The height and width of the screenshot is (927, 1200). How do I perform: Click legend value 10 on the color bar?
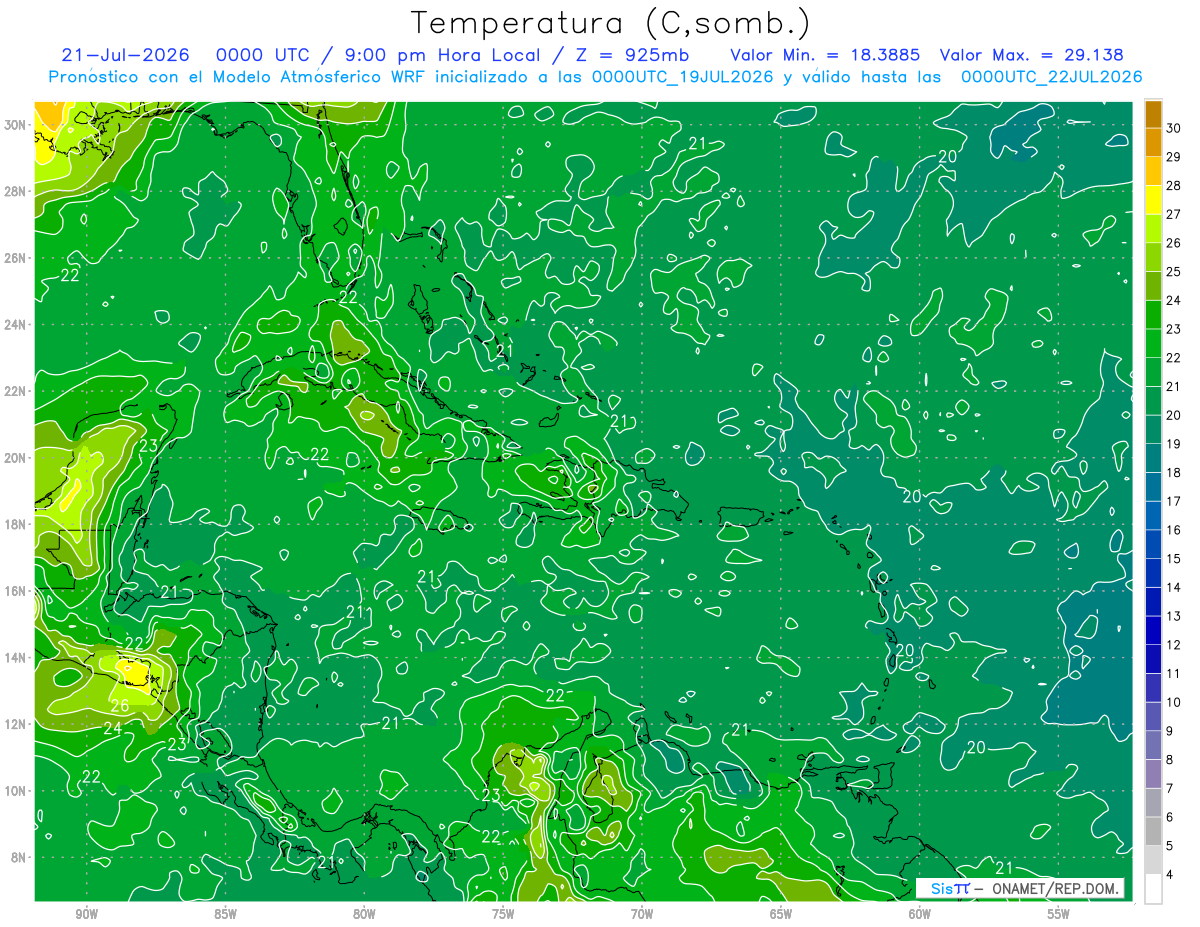(1174, 702)
